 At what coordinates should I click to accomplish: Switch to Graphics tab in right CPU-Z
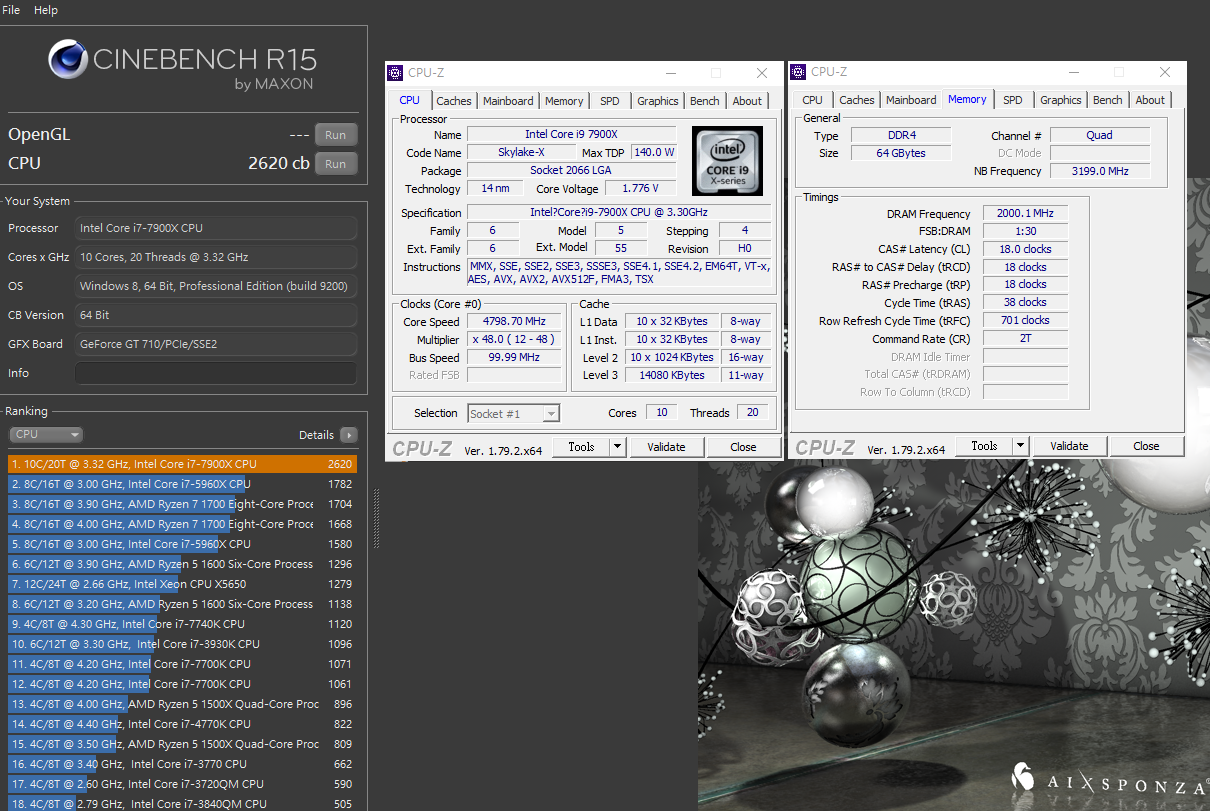tap(1061, 100)
